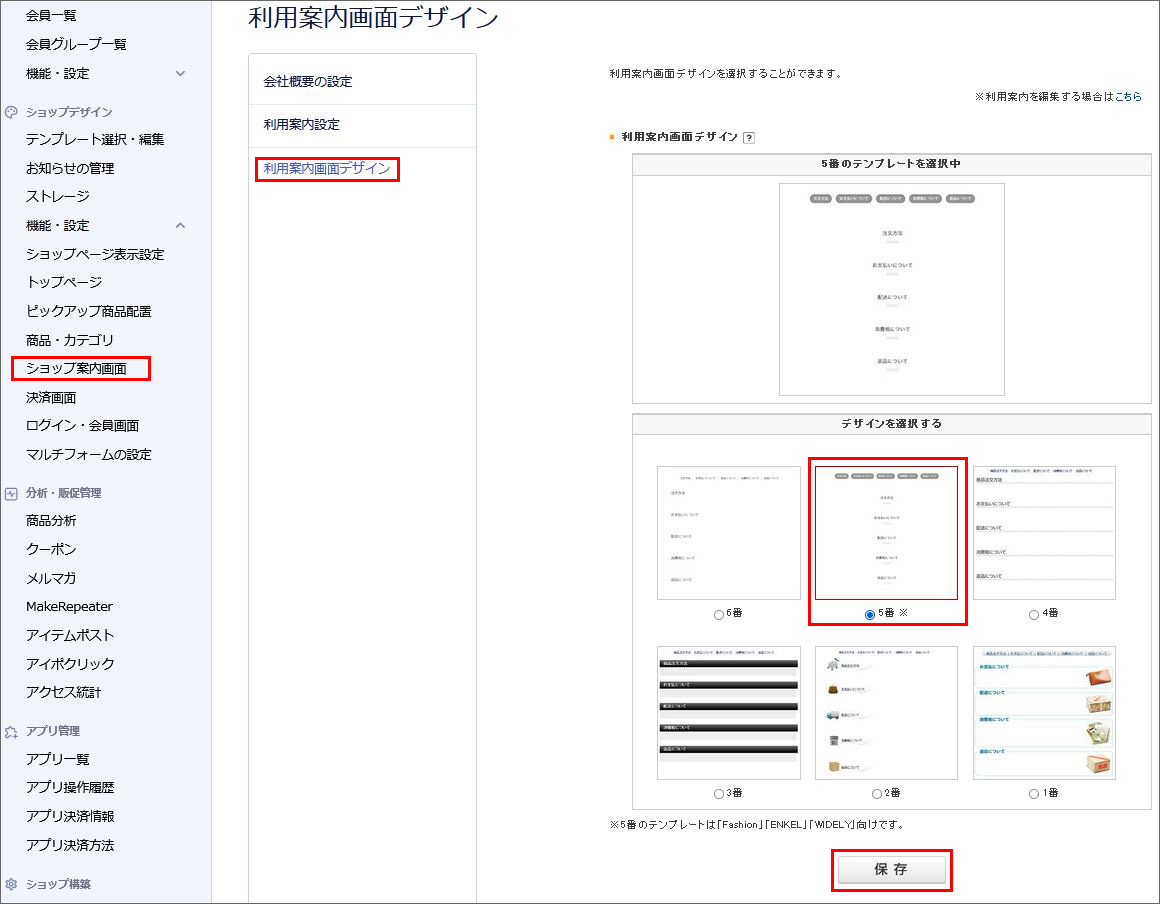Click the ショップデザイン palette icon

(x=11, y=112)
